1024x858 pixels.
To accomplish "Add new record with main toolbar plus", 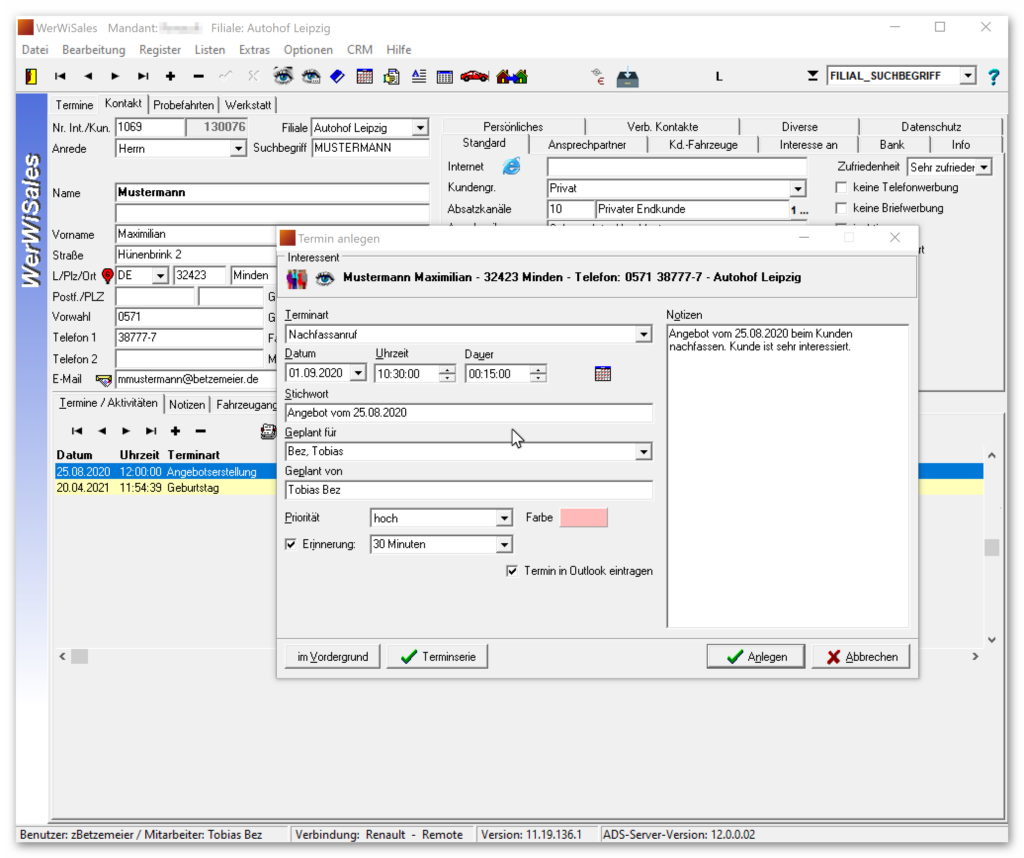I will click(x=170, y=76).
